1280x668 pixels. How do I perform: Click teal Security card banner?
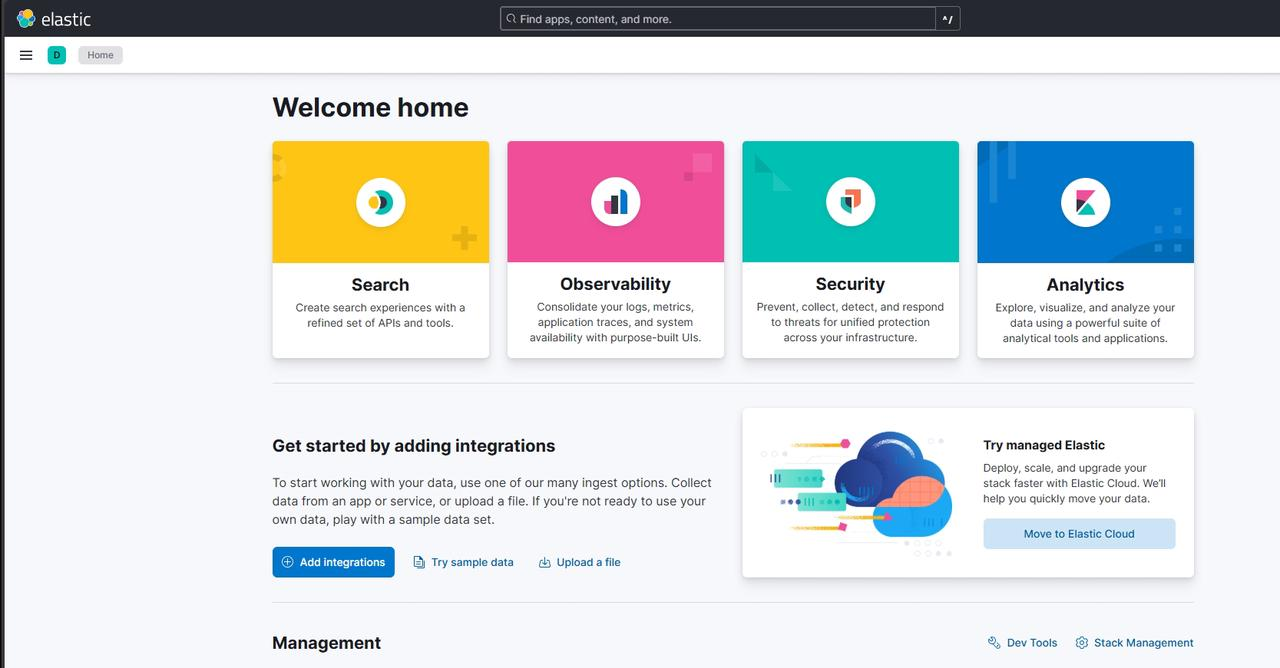(x=850, y=202)
